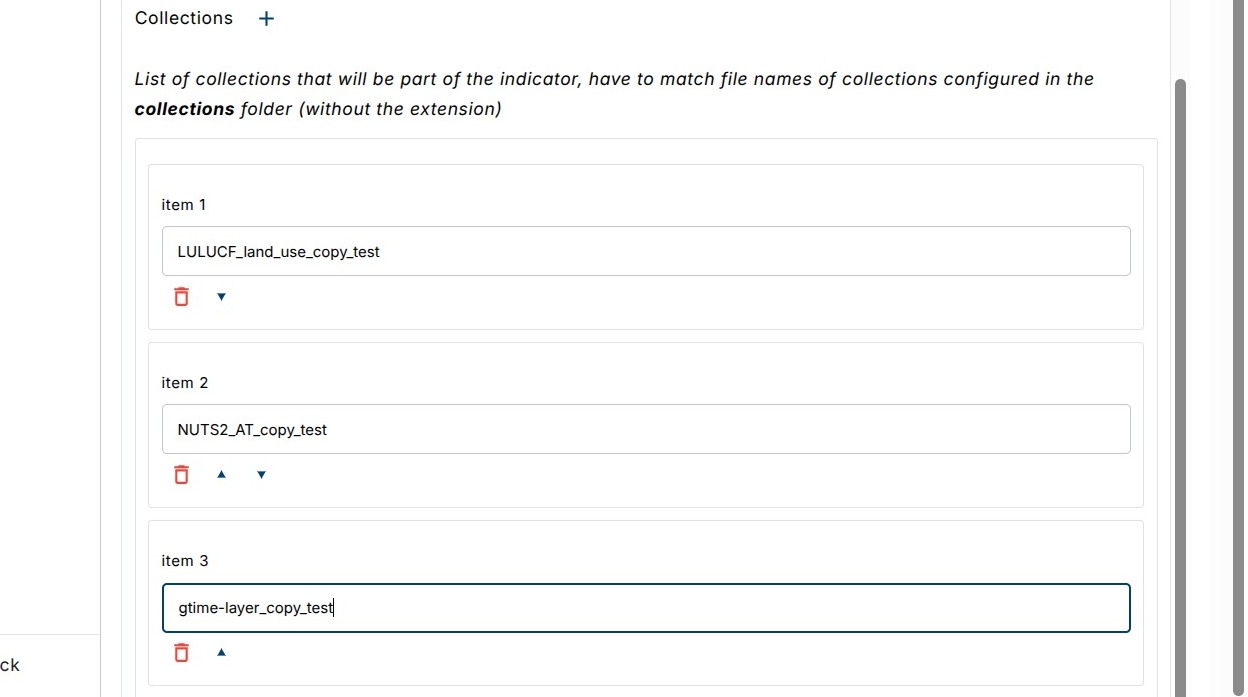Move item 2 up with the up arrow
This screenshot has width=1248, height=697.
click(222, 475)
